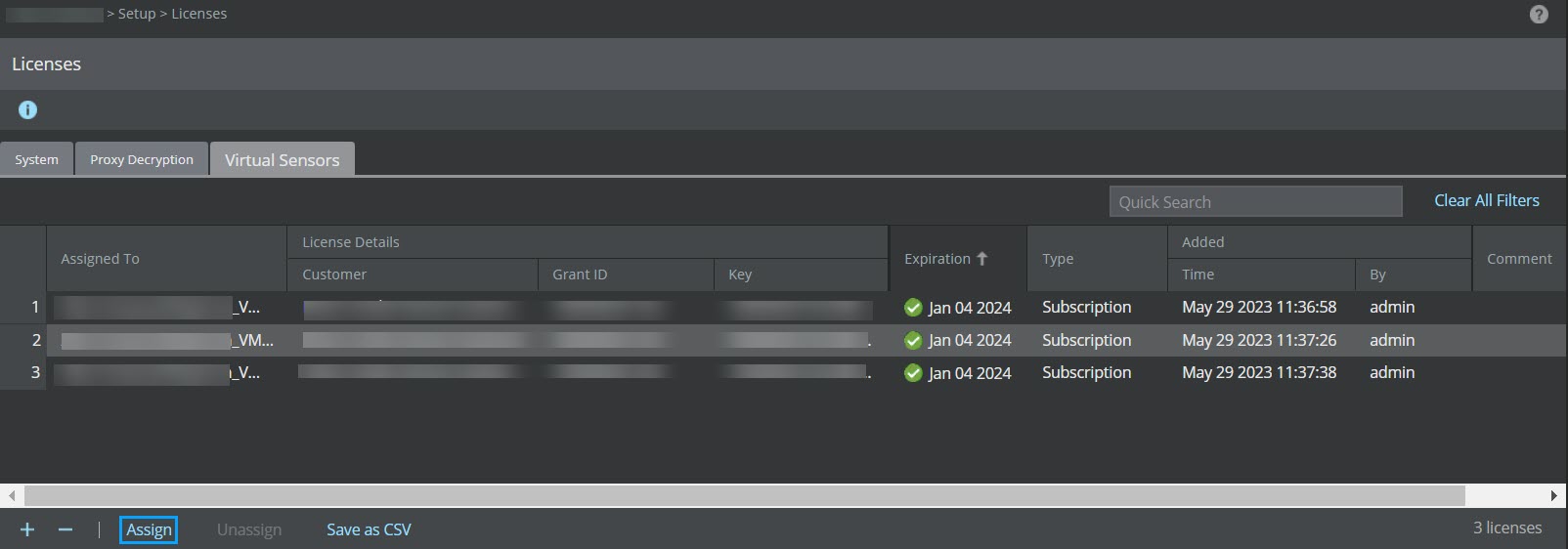Screen dimensions: 1568x549
Task: Sort by the Assigned To column header
Action: coord(166,259)
